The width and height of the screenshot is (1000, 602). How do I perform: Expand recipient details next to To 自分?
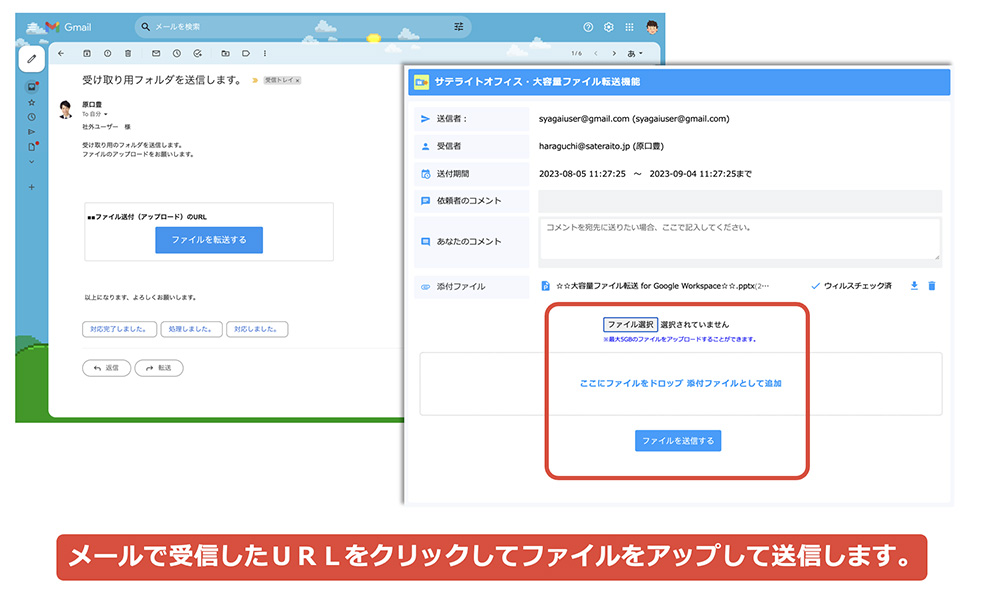(x=106, y=114)
